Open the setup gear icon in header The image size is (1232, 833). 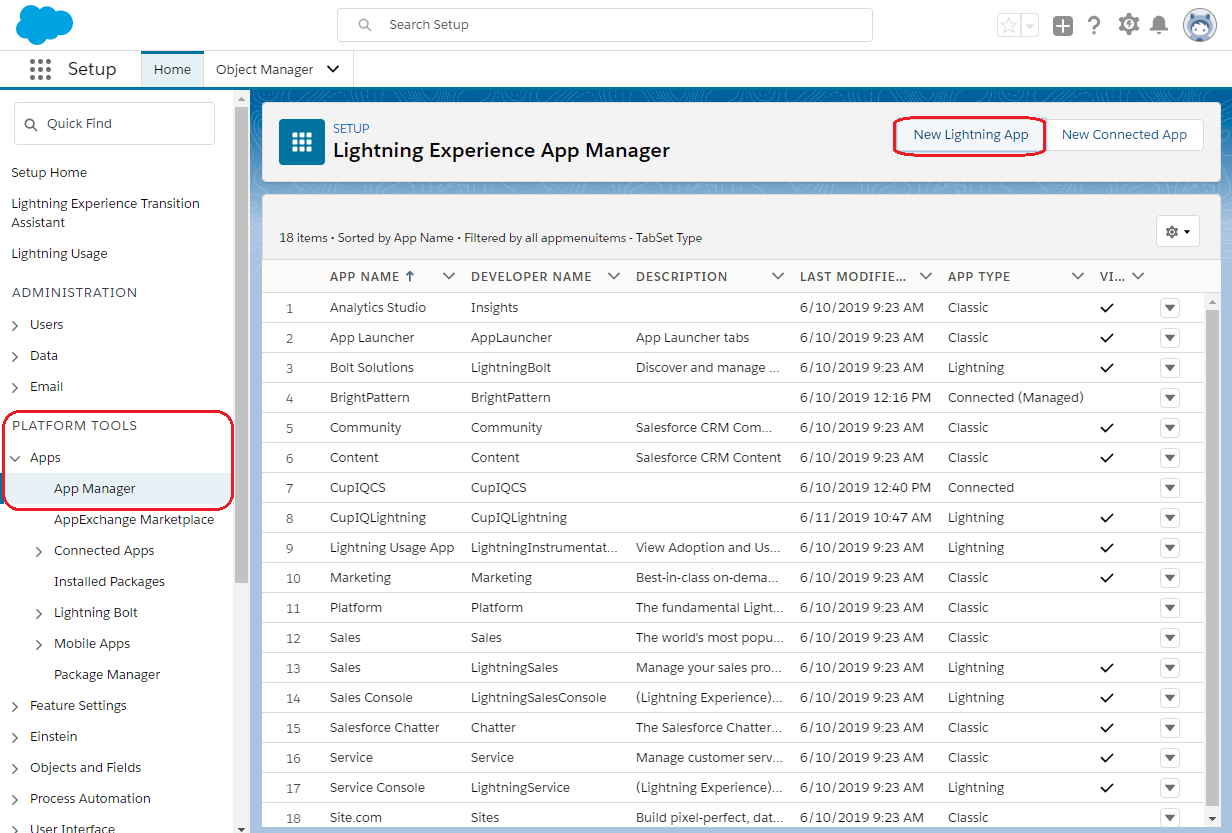point(1128,25)
